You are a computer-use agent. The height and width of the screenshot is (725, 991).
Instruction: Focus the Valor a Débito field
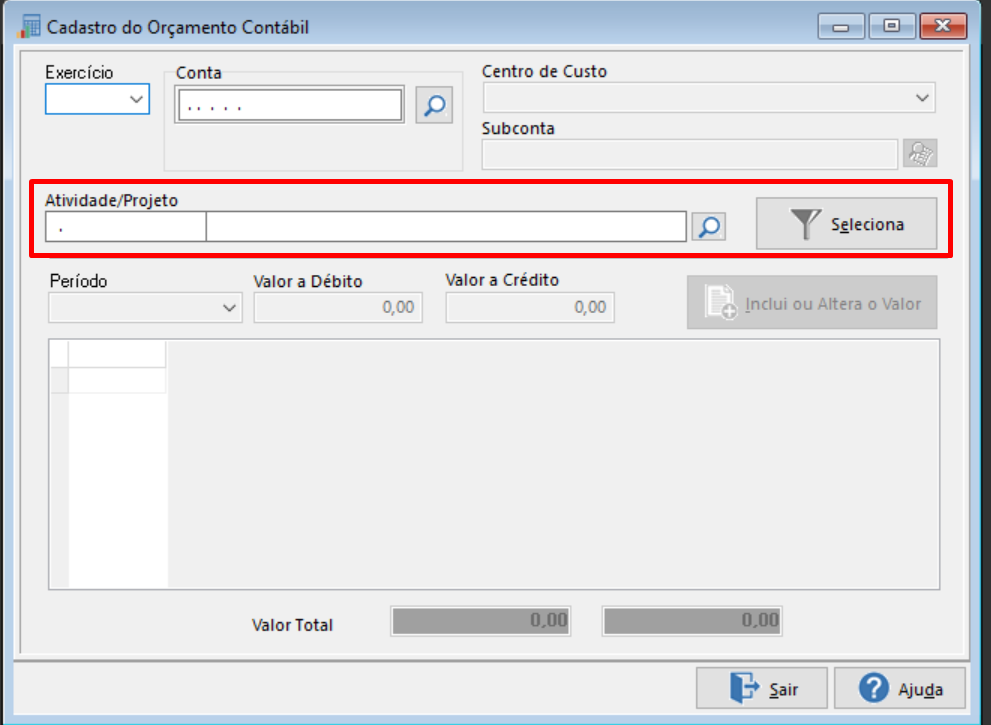338,308
